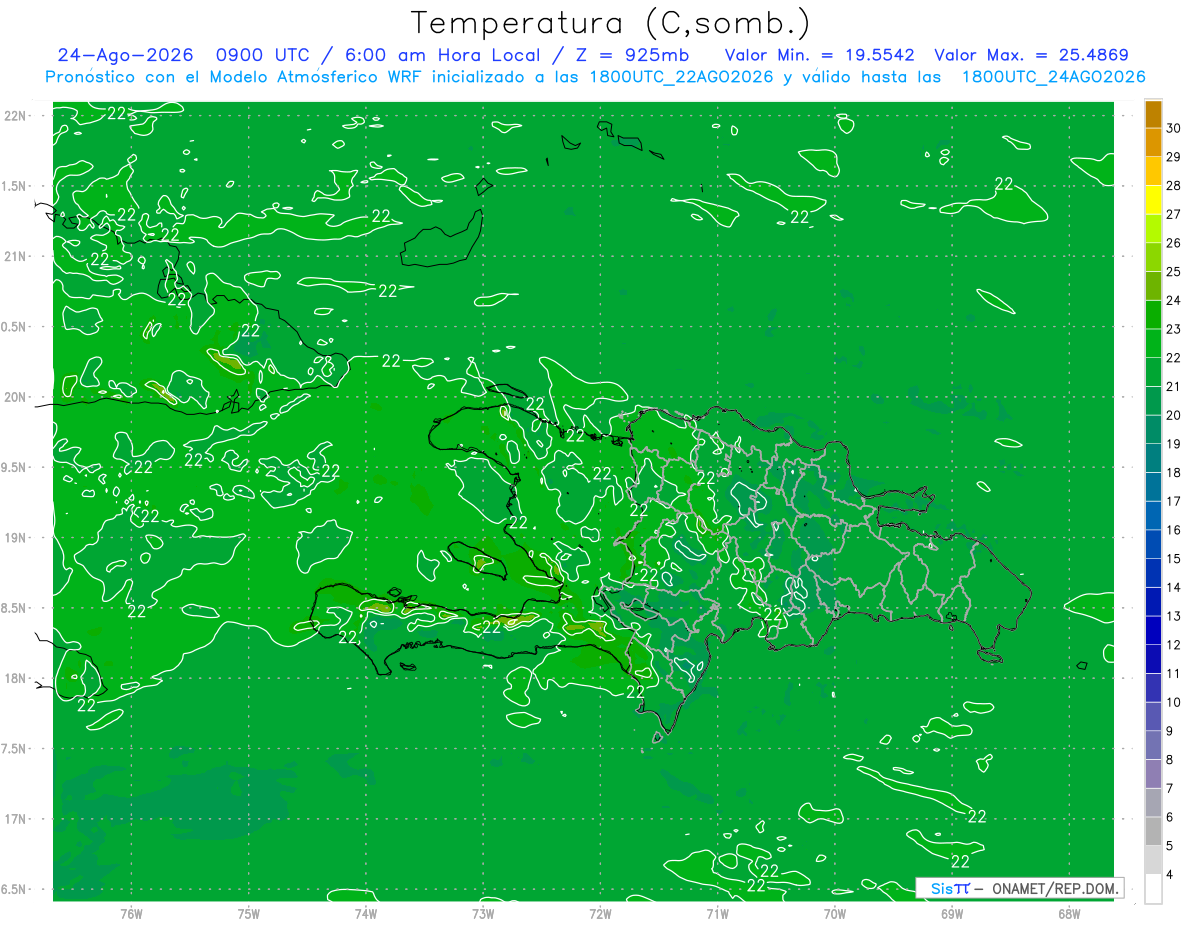The height and width of the screenshot is (927, 1200).
Task: Click the green legend swatch between 22 and 23
Action: coord(1153,343)
